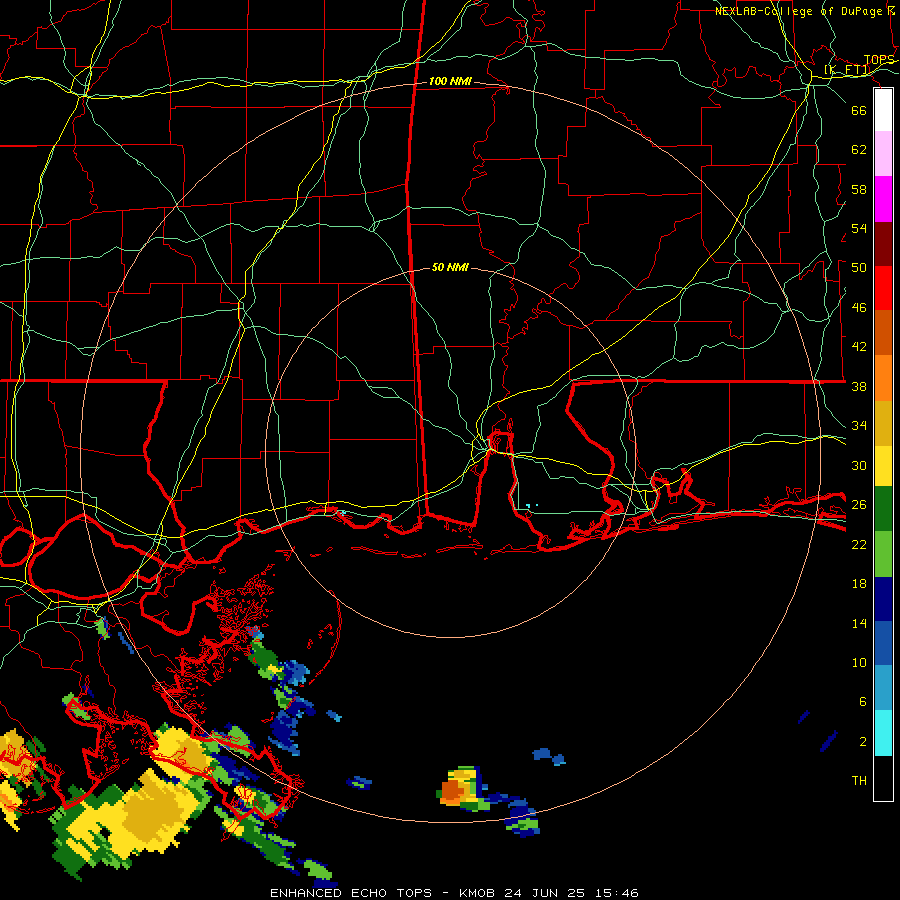Click the "62" legend value
The height and width of the screenshot is (900, 900).
click(x=859, y=149)
